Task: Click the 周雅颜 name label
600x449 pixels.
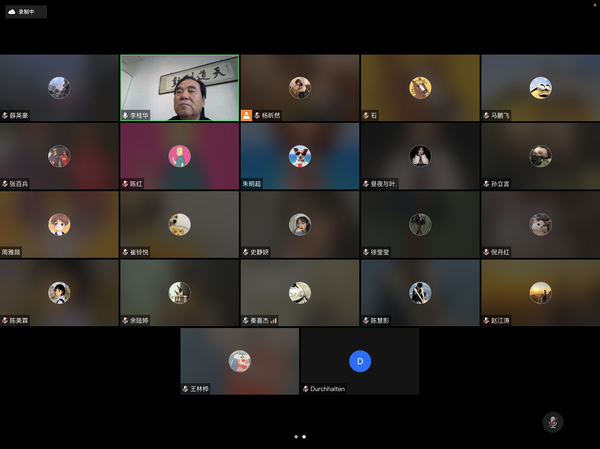Action: pos(12,252)
